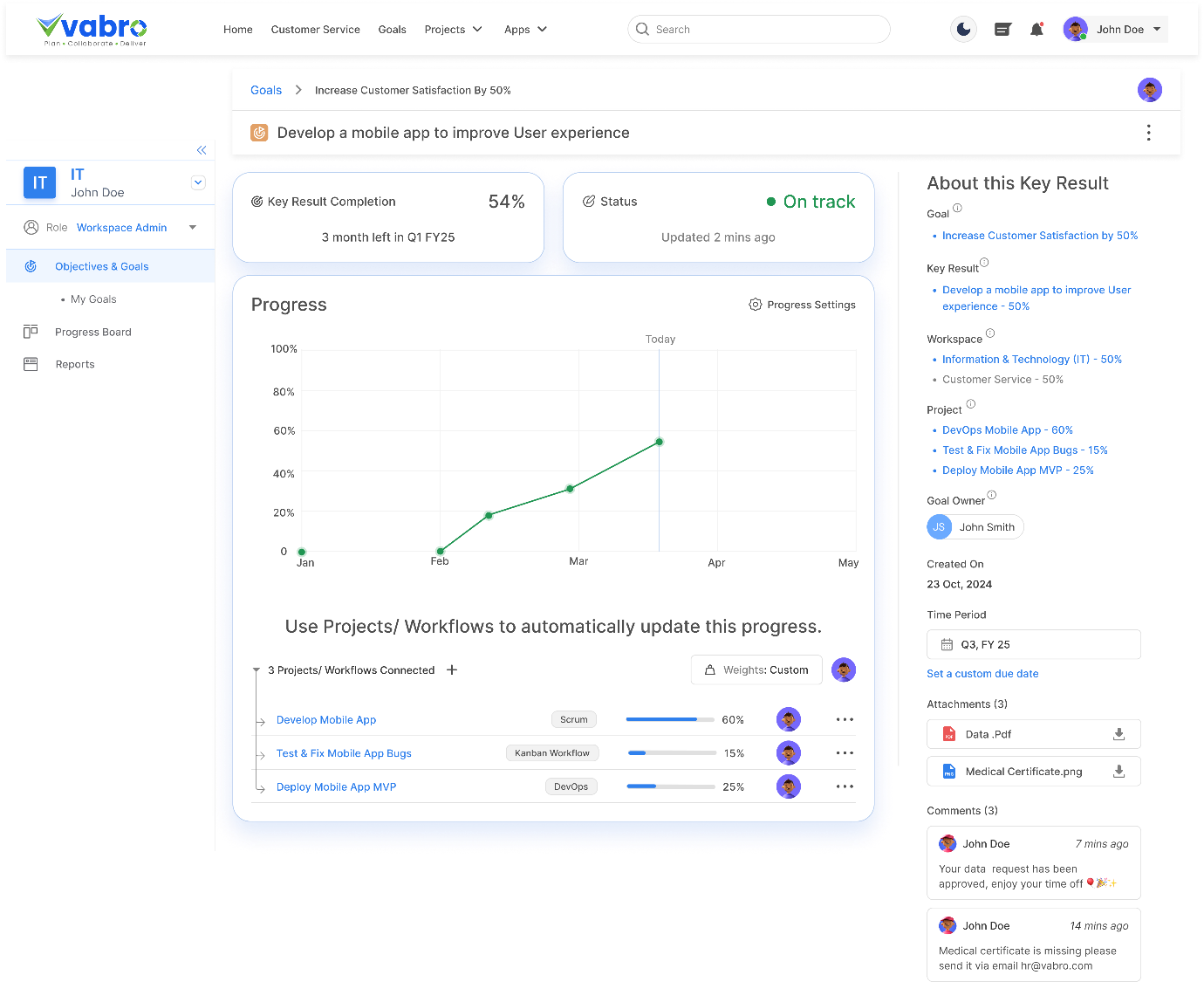Click the Progress Settings gear icon
1204x982 pixels.
(x=756, y=305)
